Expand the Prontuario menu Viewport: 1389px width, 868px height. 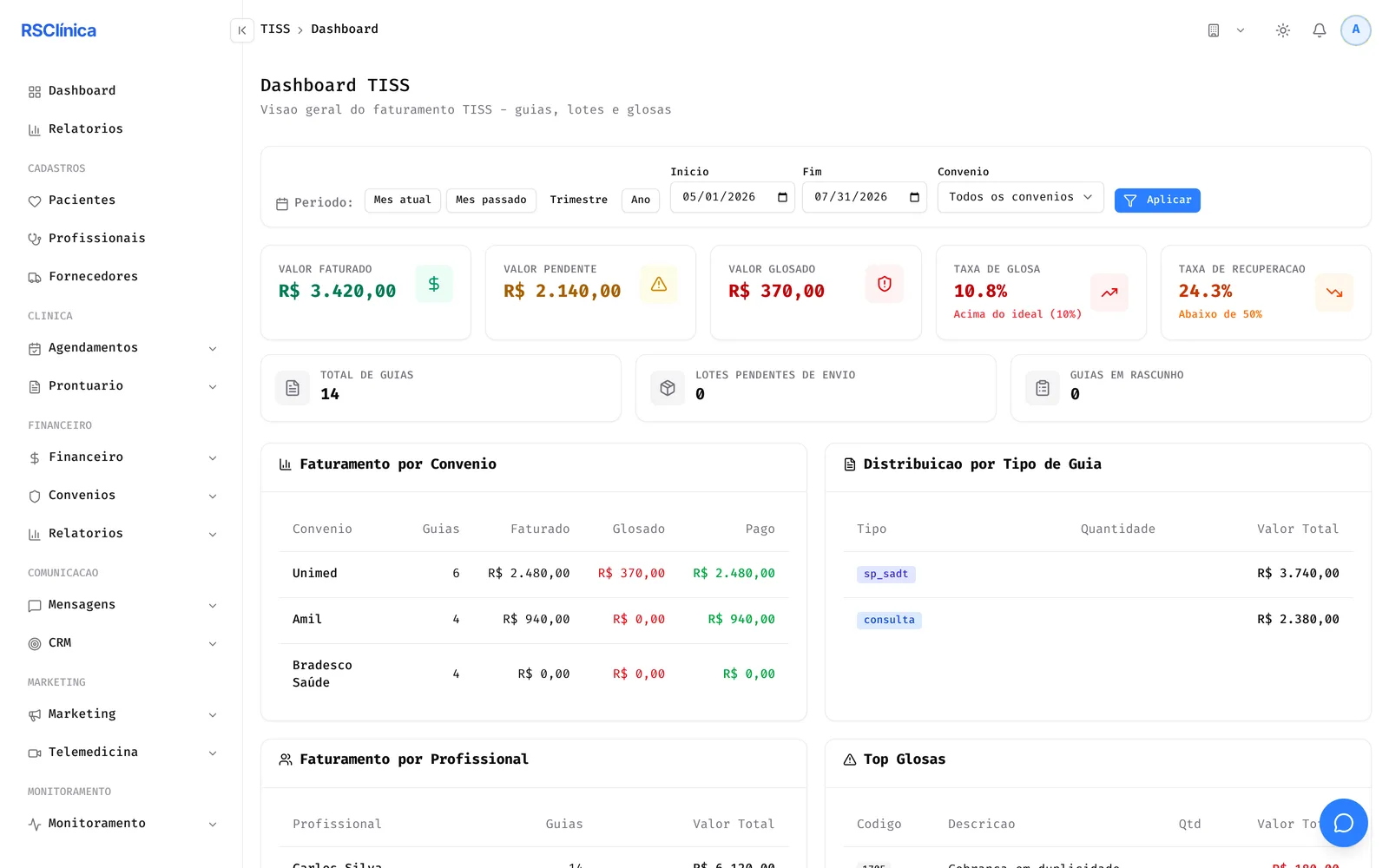click(x=122, y=386)
